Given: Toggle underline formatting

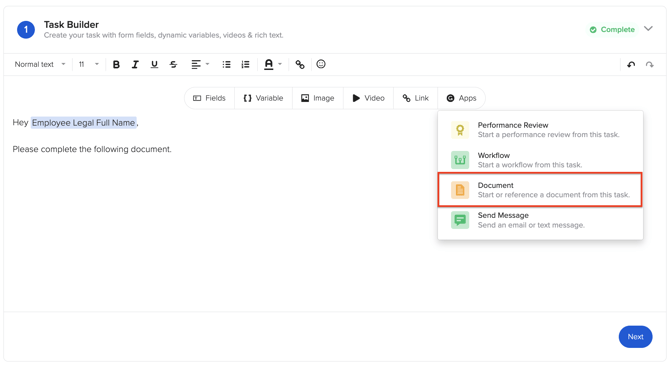Looking at the screenshot, I should pyautogui.click(x=154, y=64).
